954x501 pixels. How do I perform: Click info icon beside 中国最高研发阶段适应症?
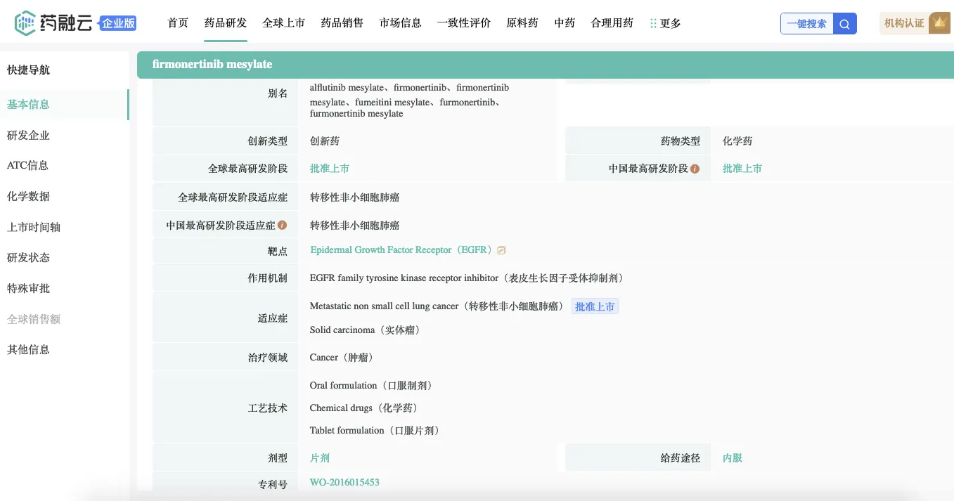[x=282, y=226]
